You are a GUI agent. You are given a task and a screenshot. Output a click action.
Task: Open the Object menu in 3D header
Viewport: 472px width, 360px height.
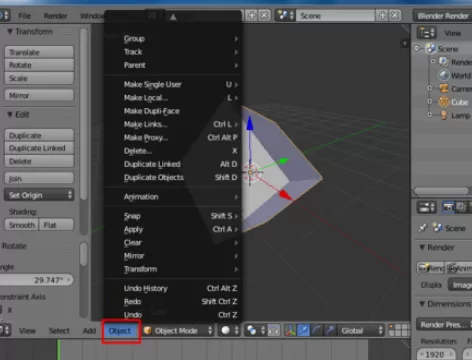pyautogui.click(x=120, y=331)
